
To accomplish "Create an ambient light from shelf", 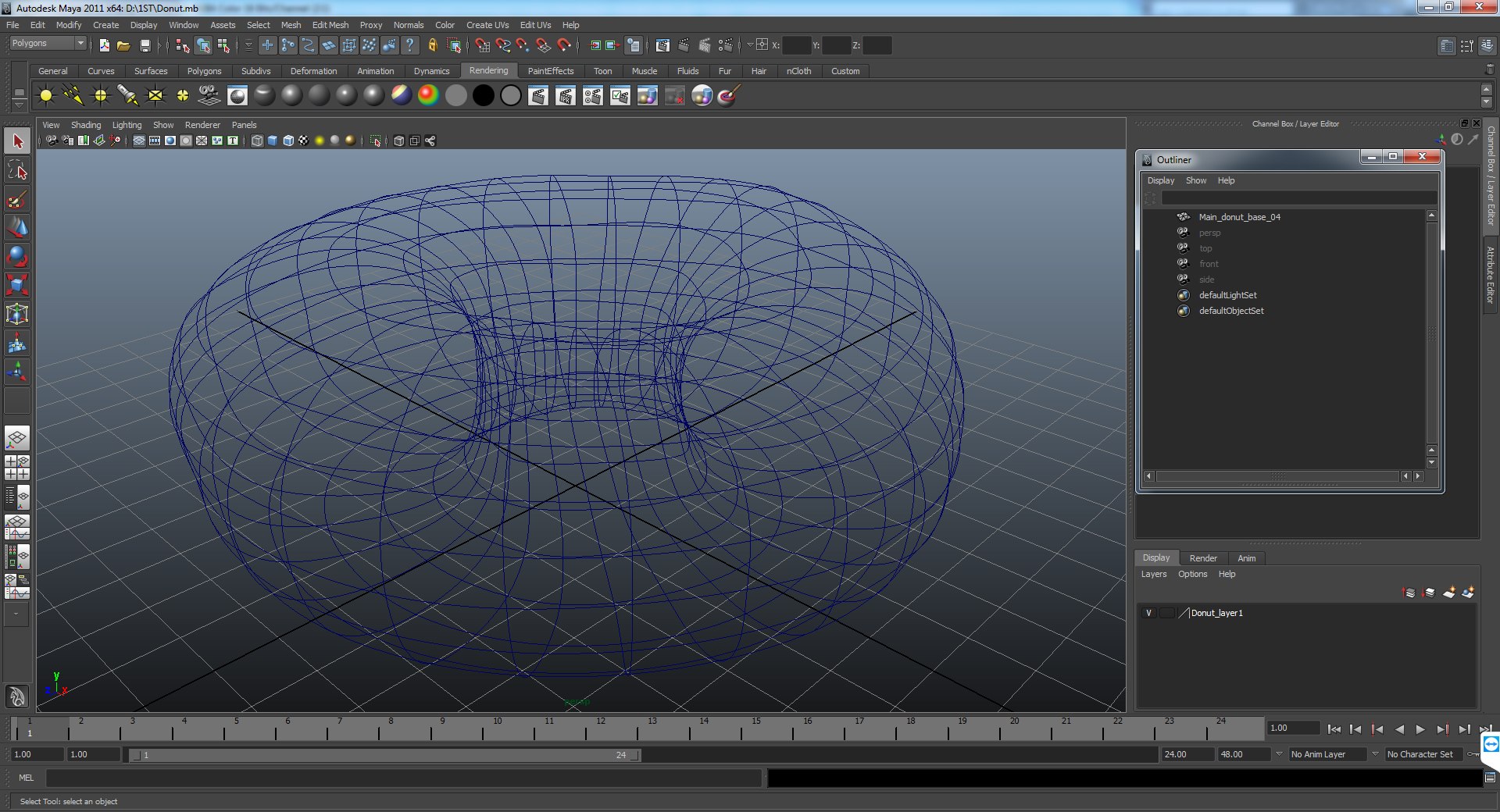I will click(46, 96).
